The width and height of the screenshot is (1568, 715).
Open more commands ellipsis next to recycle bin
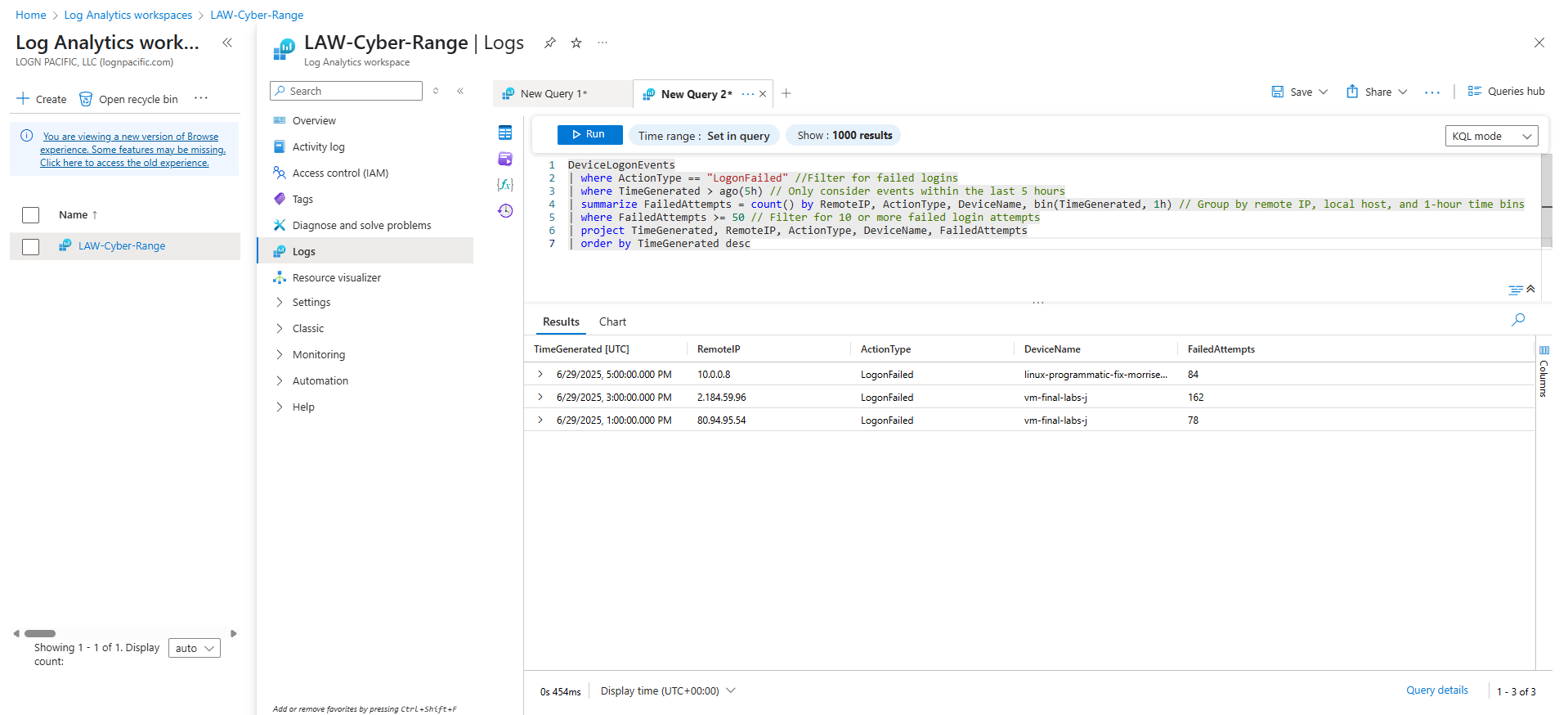coord(201,98)
